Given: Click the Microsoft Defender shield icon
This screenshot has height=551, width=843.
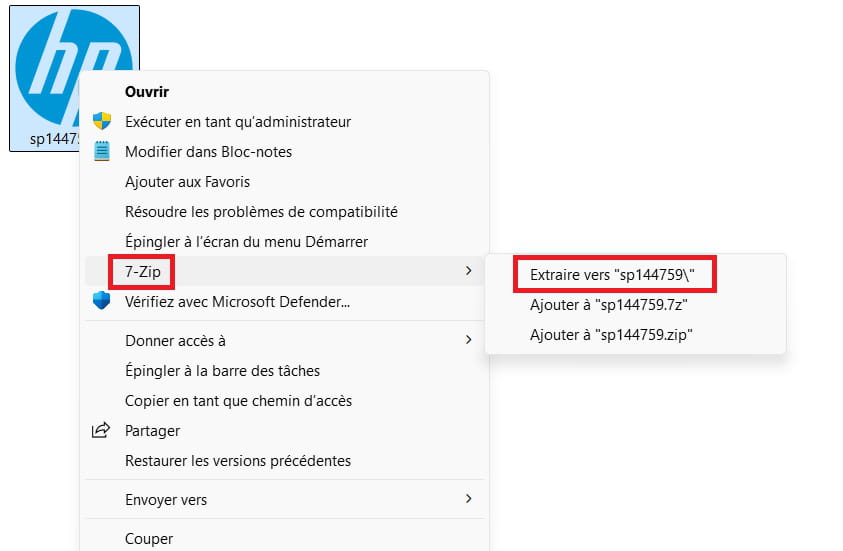Looking at the screenshot, I should coord(101,301).
